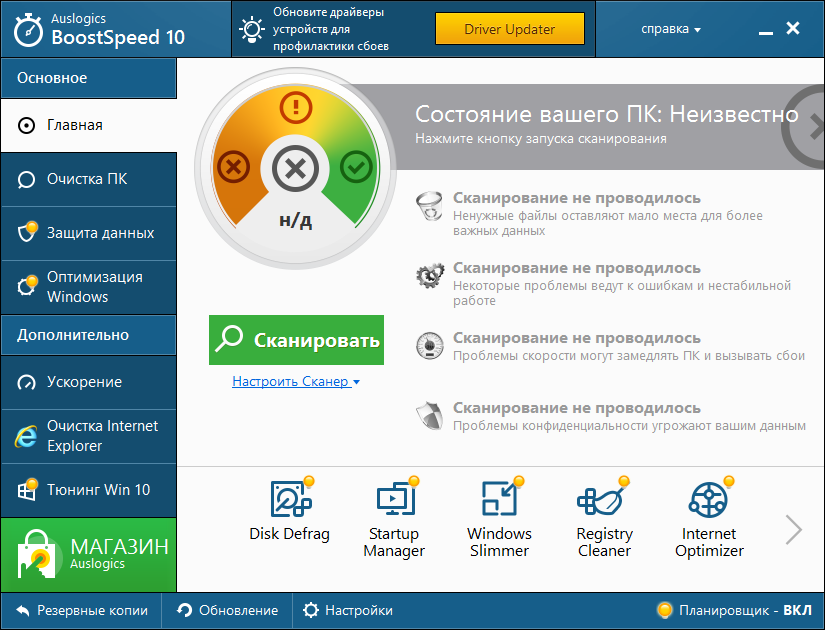825x630 pixels.
Task: Open the МАГАЗИН Auslogics store banner
Action: pos(88,555)
